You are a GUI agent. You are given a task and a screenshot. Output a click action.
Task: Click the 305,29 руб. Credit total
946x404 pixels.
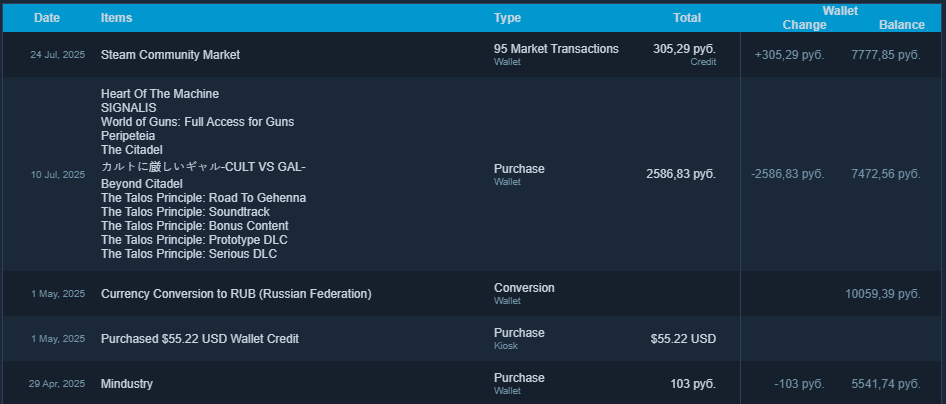coord(685,54)
